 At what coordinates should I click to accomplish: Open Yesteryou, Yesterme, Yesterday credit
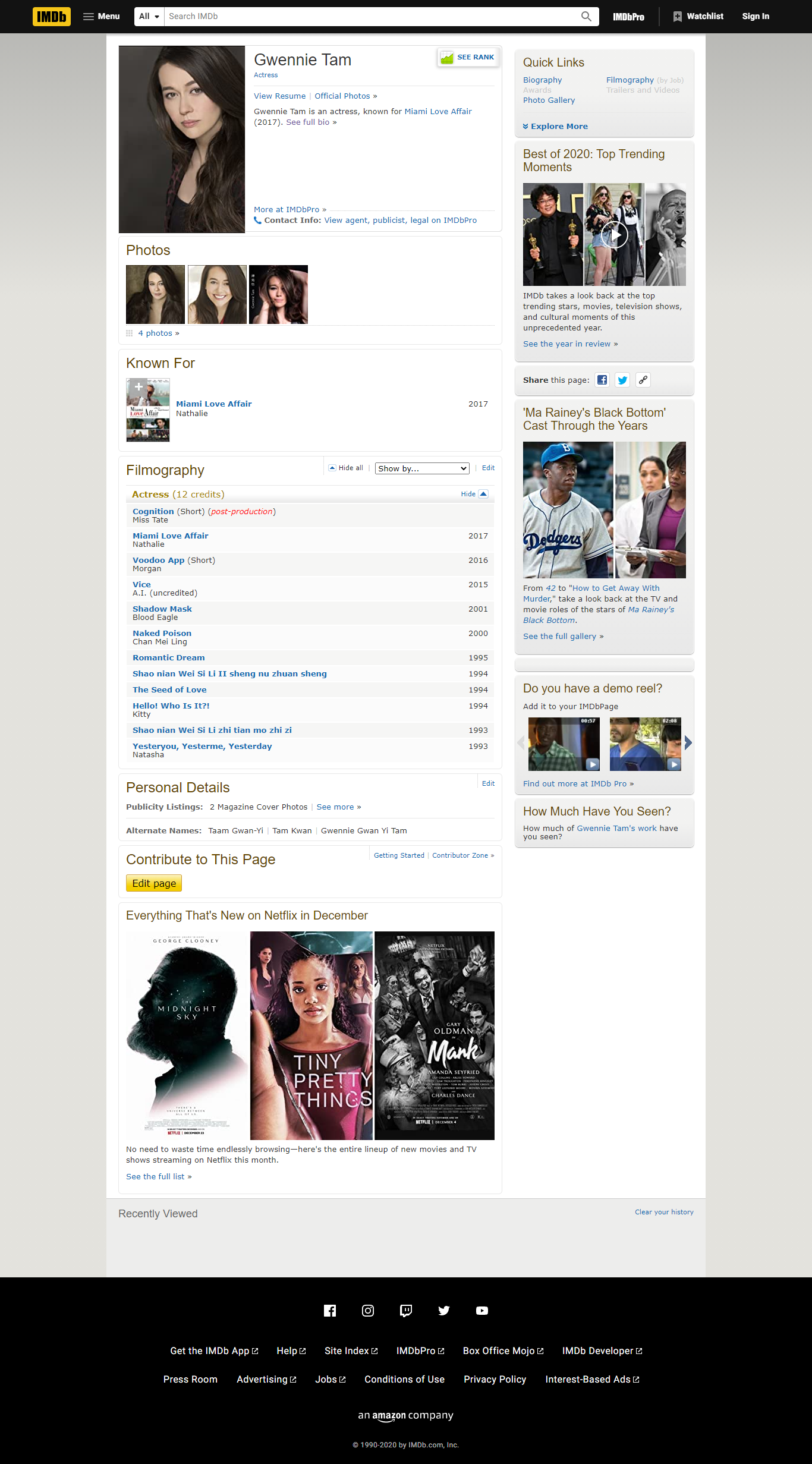[202, 746]
